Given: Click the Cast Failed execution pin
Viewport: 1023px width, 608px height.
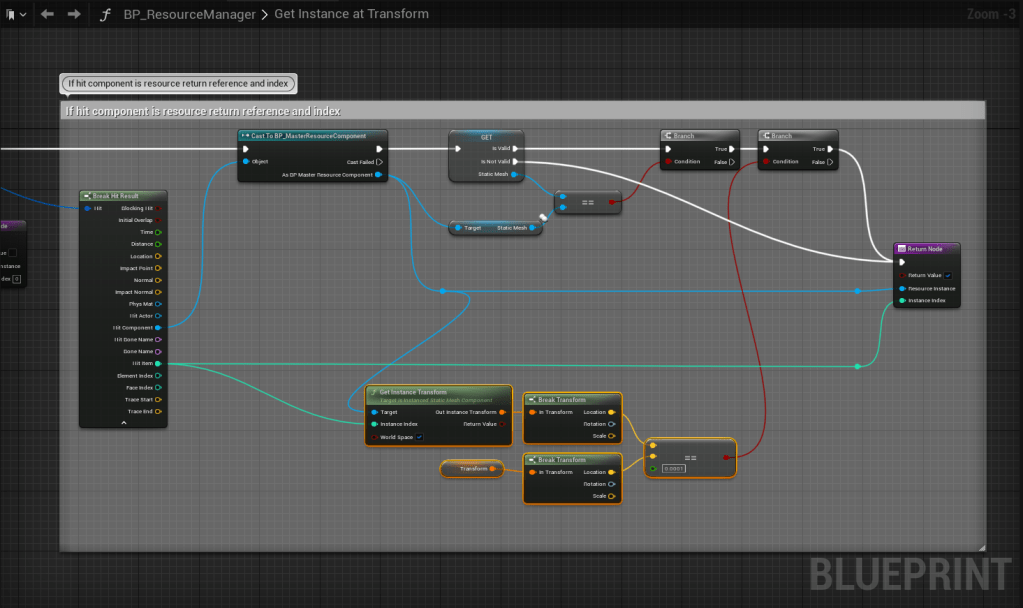Looking at the screenshot, I should click(379, 161).
